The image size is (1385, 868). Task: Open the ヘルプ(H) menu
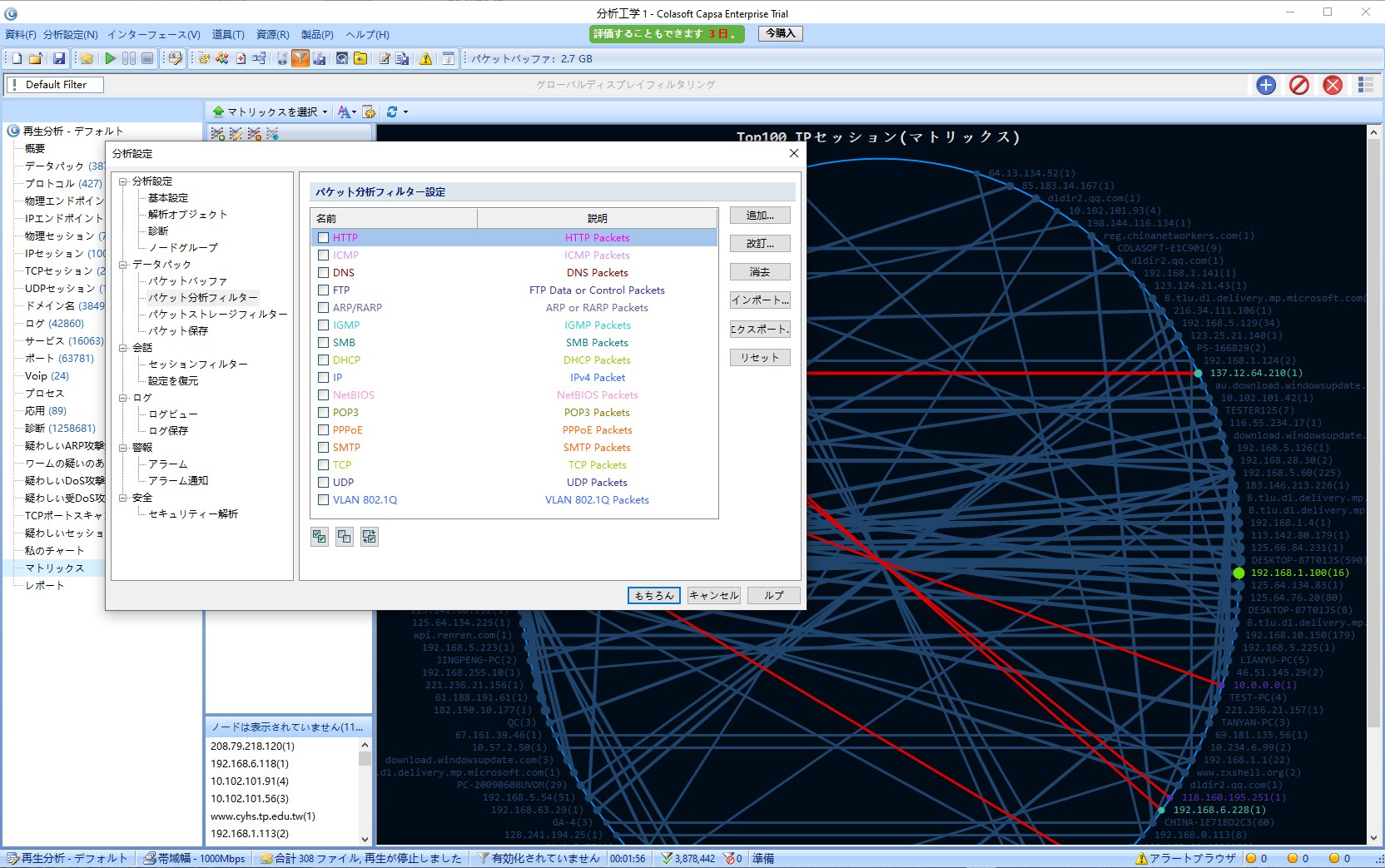click(367, 34)
